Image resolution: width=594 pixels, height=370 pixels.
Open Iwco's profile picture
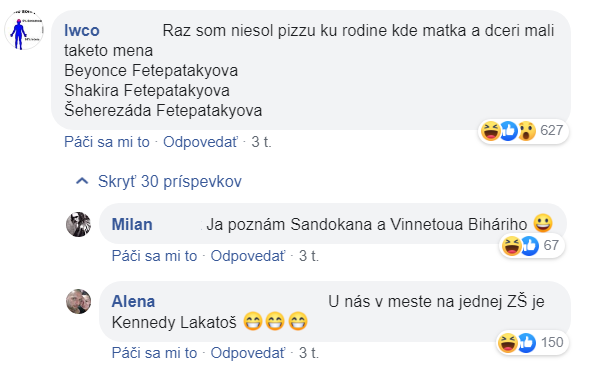pos(24,30)
